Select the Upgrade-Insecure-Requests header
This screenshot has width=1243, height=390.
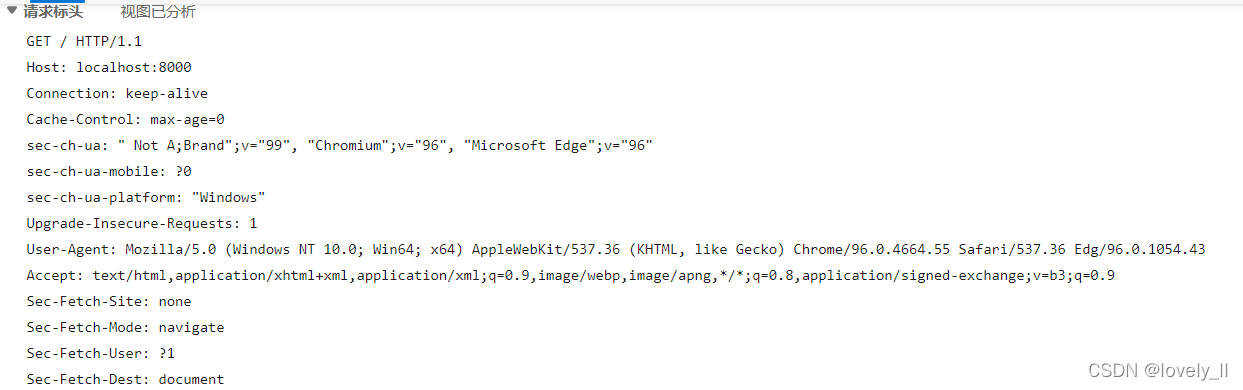click(142, 223)
